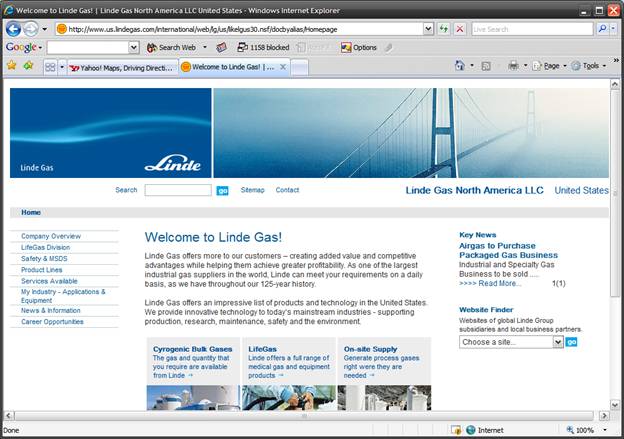Open Quick Tabs grid icon
The image size is (624, 439).
coord(50,67)
